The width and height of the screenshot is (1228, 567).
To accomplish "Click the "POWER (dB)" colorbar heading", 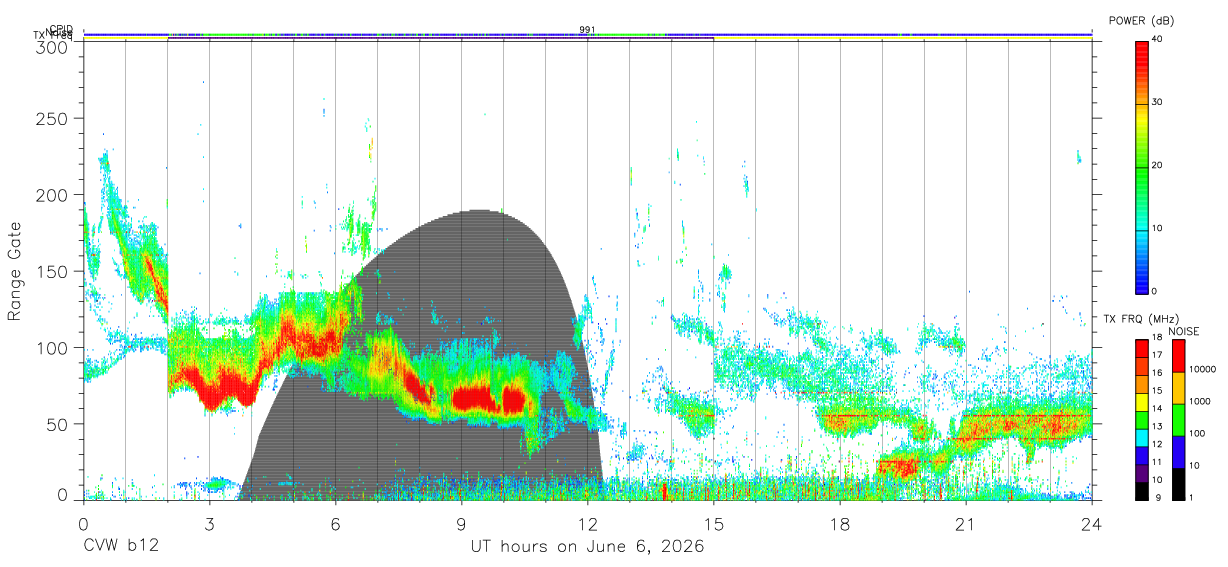I will click(x=1141, y=21).
